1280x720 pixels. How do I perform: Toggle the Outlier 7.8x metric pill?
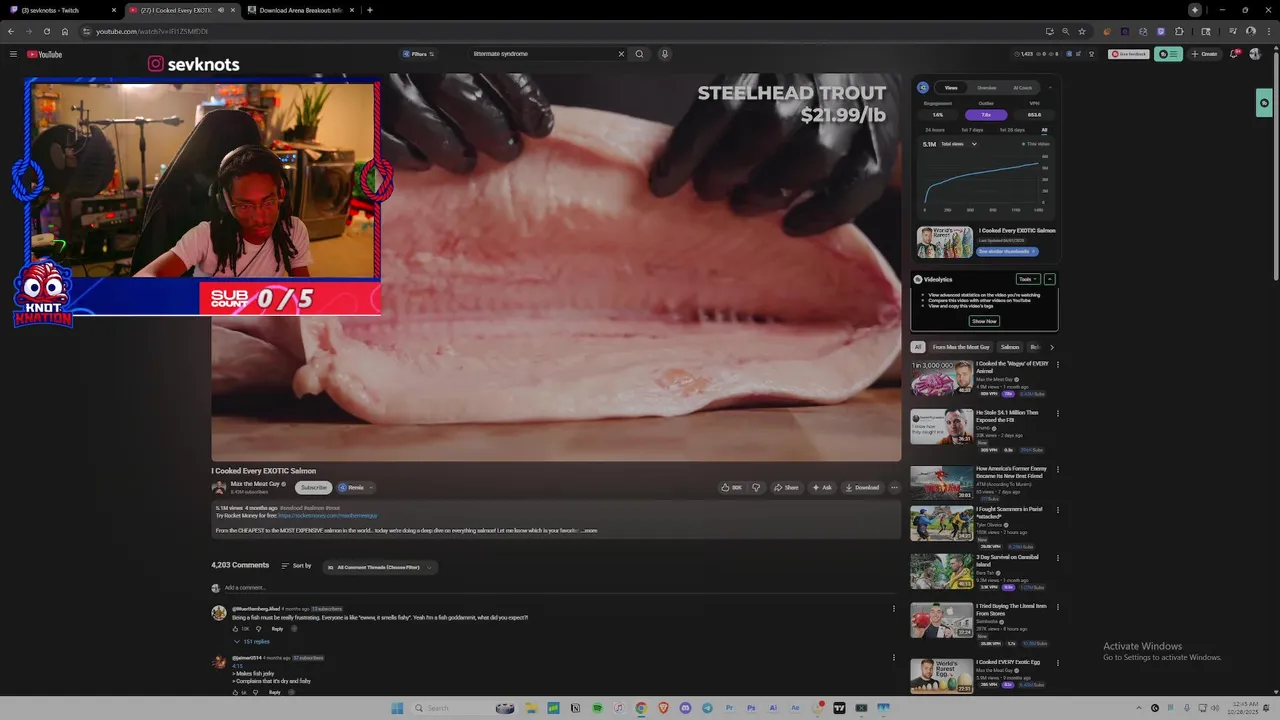click(x=986, y=115)
